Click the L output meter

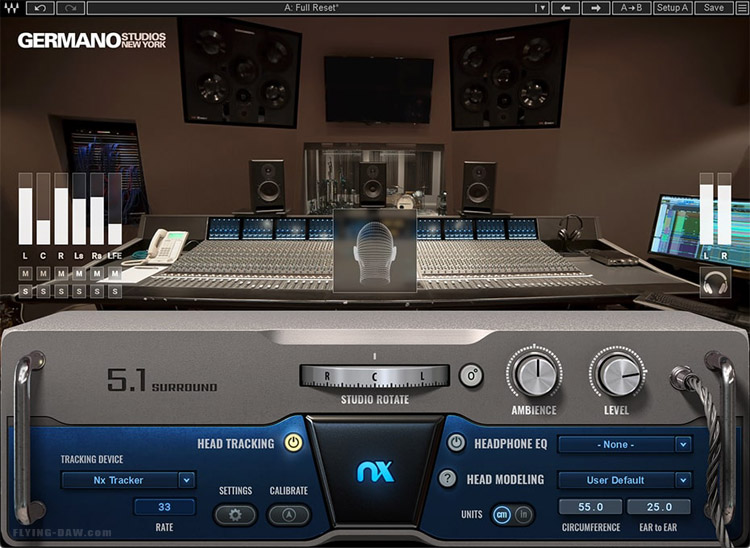pyautogui.click(x=706, y=209)
